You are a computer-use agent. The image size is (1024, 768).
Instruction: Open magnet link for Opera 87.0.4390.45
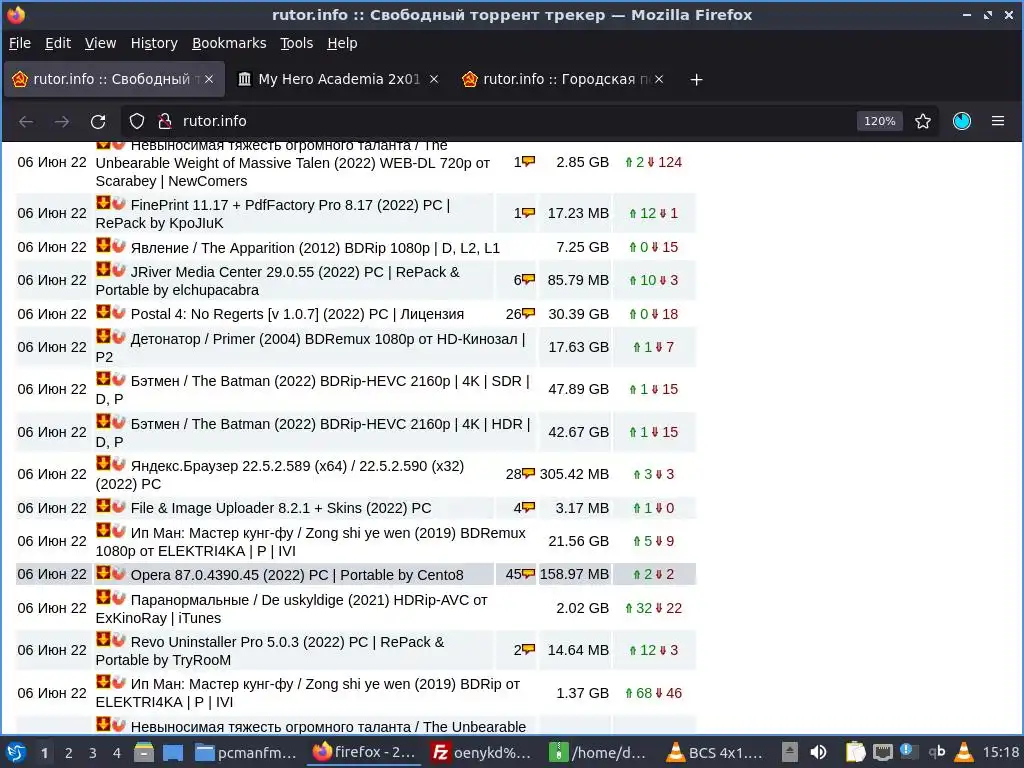(x=118, y=573)
